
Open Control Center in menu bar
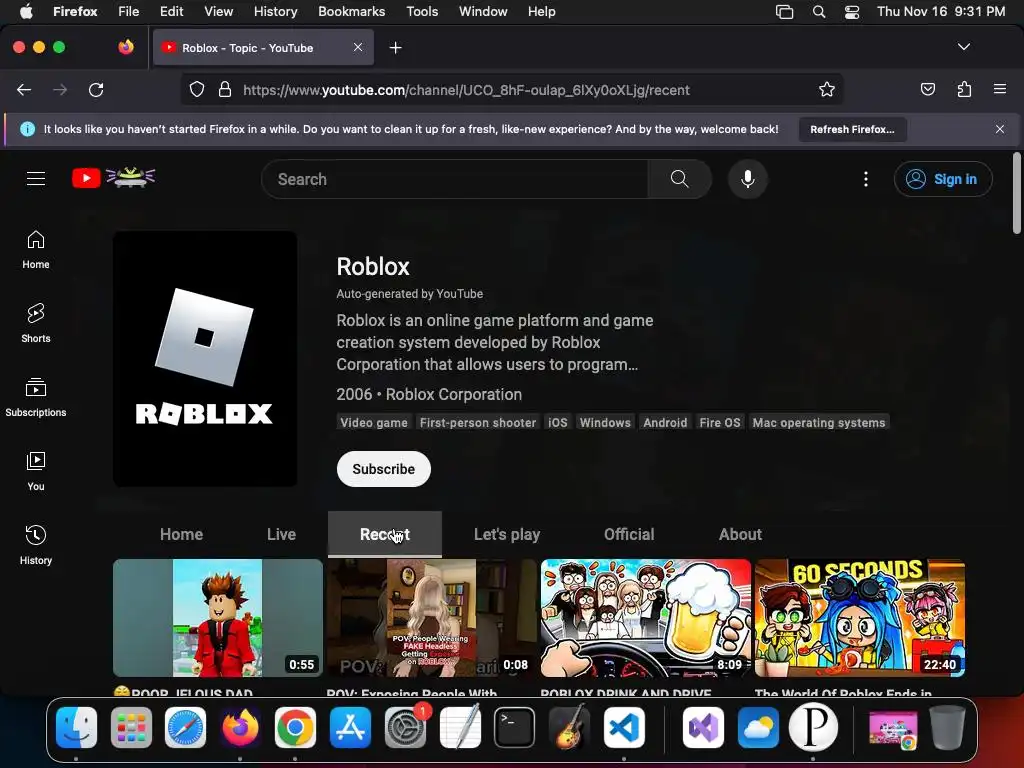(852, 12)
